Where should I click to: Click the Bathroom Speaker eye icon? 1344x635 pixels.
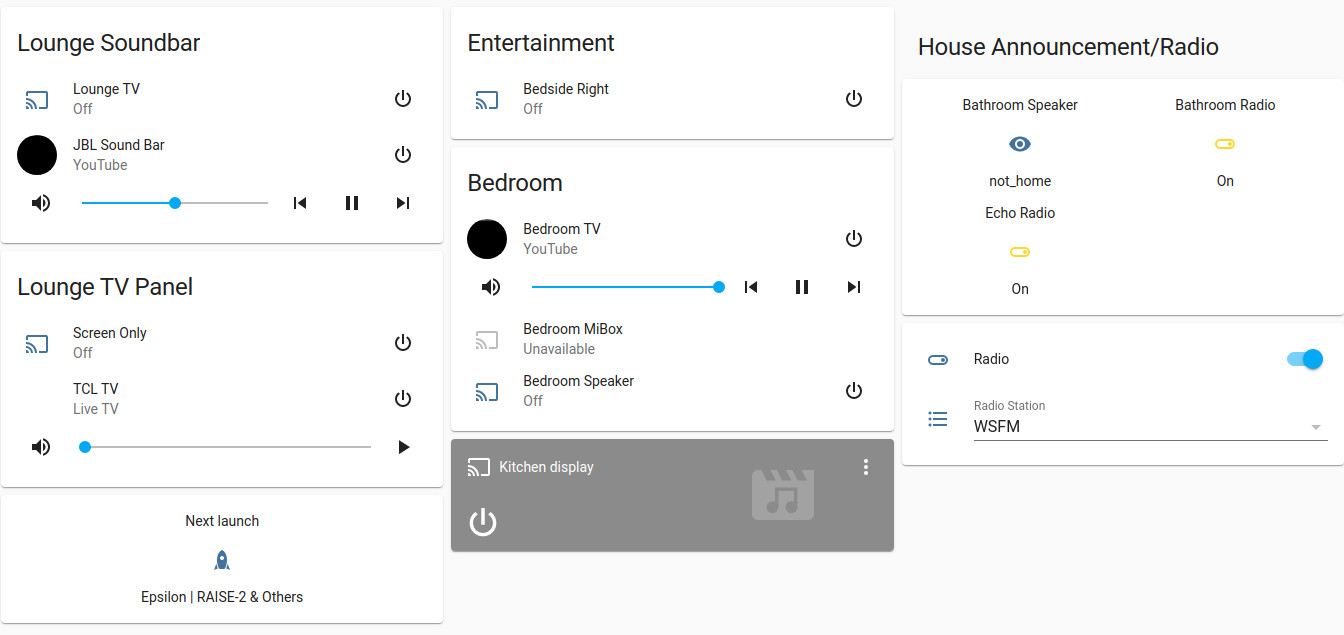point(1019,144)
